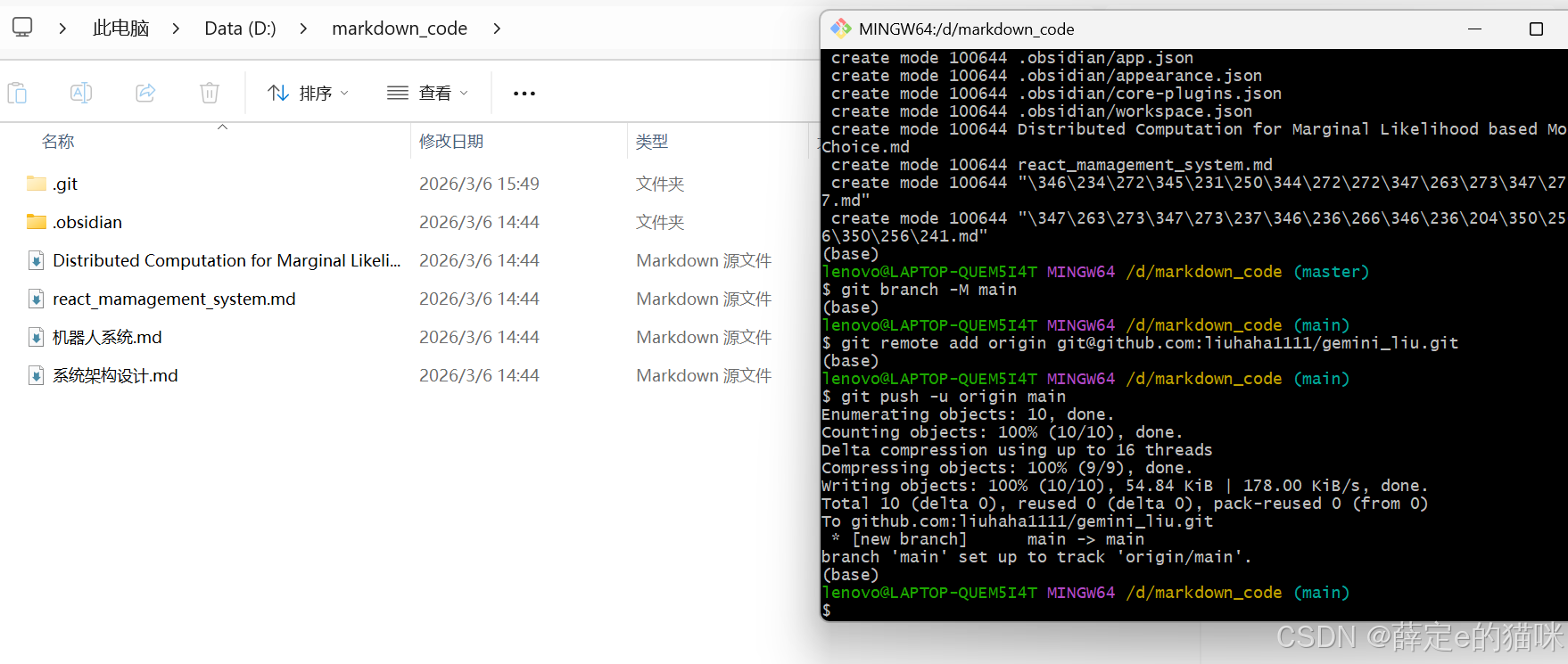Click the 'git push -u origin main' command line

[x=944, y=397]
